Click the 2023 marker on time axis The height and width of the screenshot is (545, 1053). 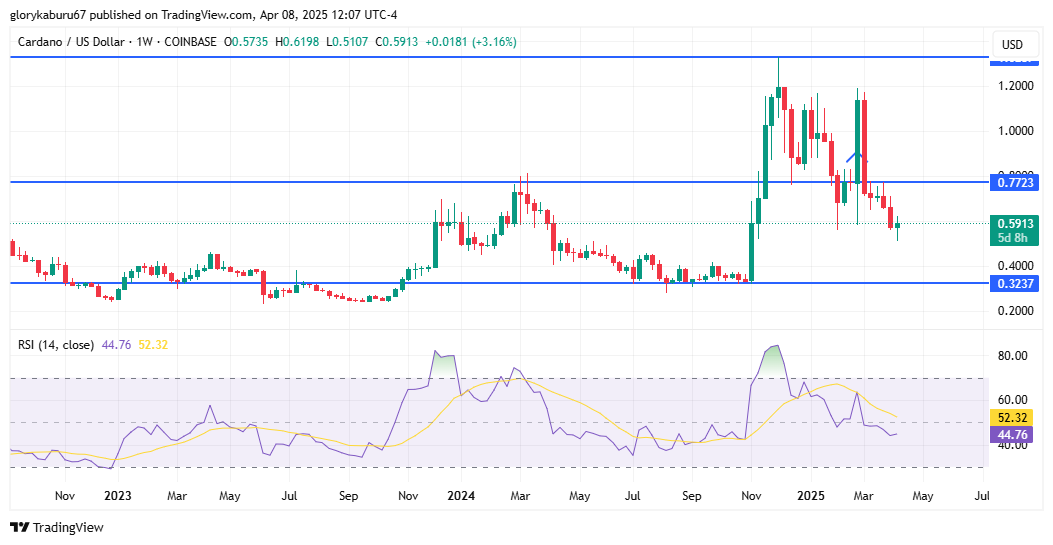click(118, 496)
